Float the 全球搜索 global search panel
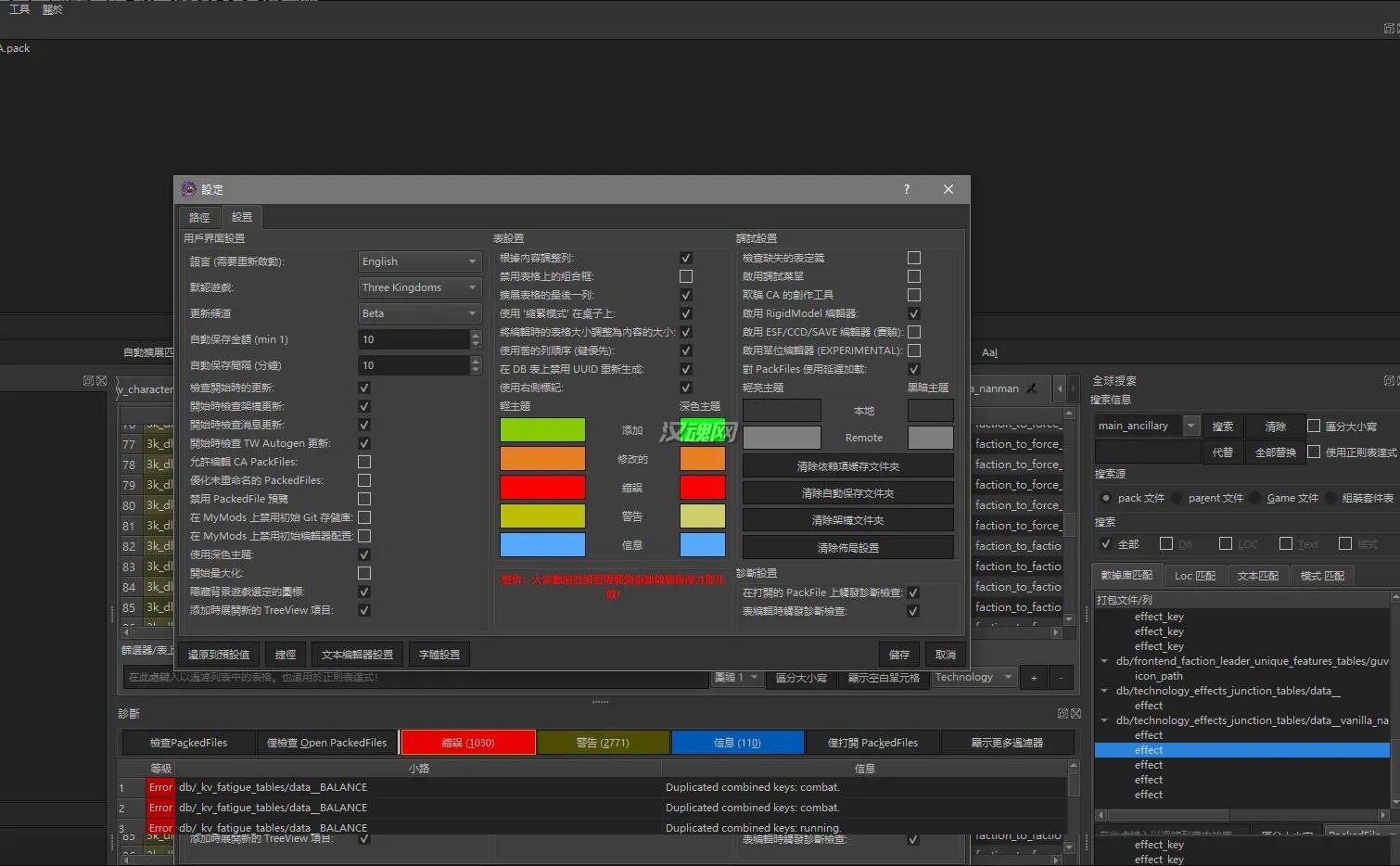Image resolution: width=1400 pixels, height=866 pixels. point(1388,380)
